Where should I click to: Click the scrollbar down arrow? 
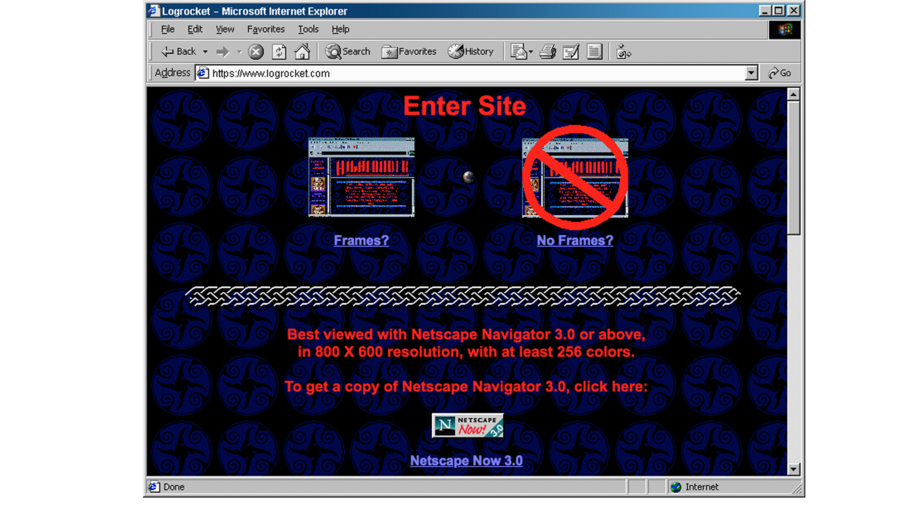(793, 469)
